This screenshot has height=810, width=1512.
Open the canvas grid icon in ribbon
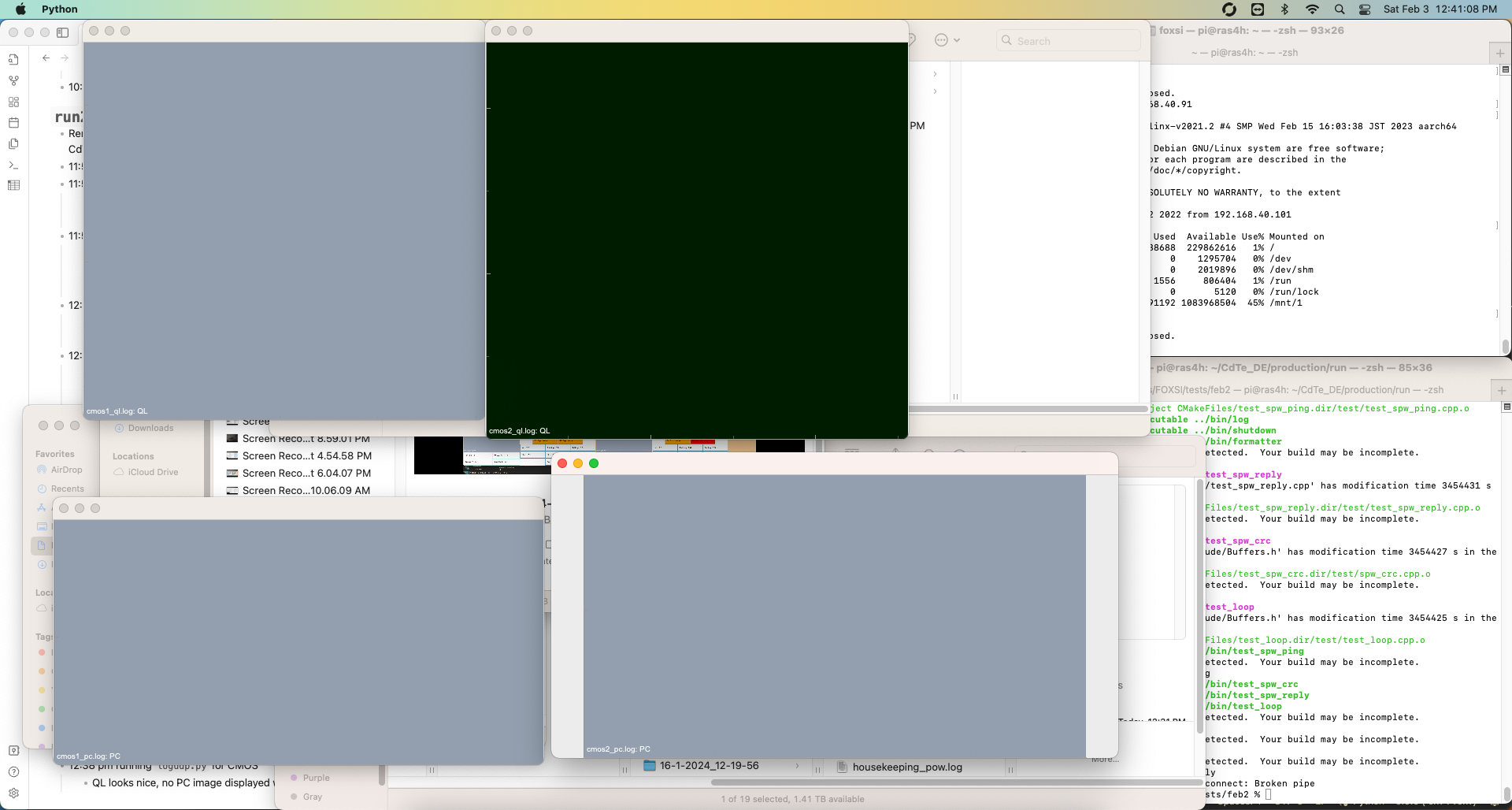(x=13, y=102)
